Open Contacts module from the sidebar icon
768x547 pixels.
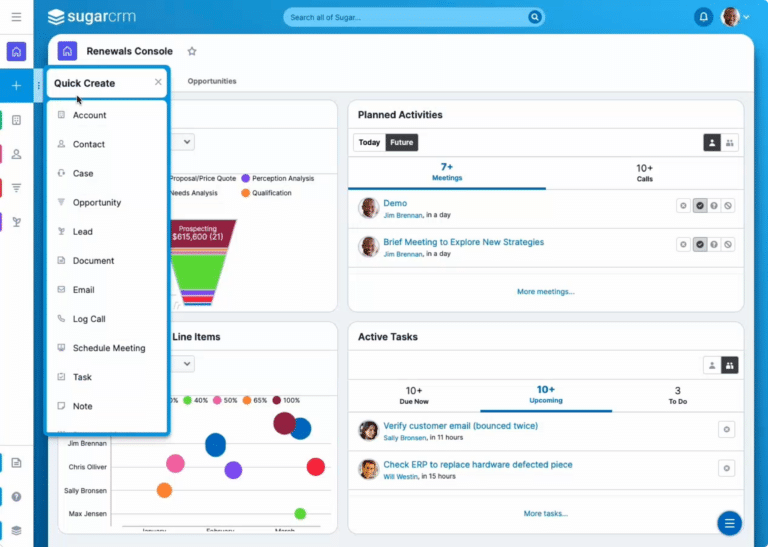16,154
